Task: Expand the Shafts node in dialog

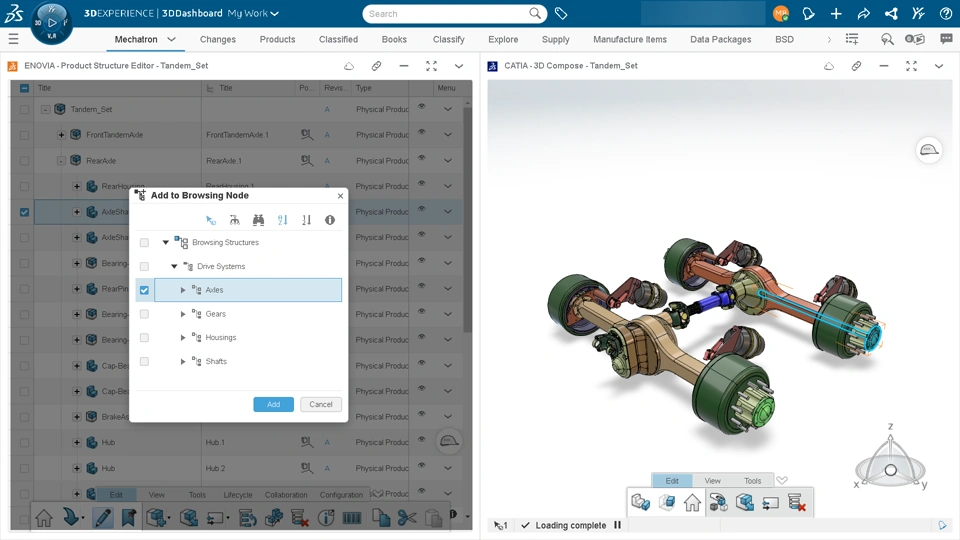Action: [182, 361]
